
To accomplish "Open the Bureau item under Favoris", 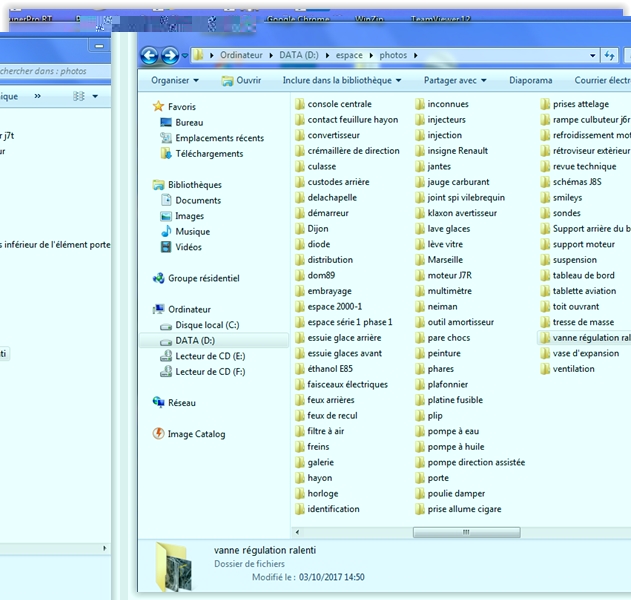I will [x=188, y=122].
